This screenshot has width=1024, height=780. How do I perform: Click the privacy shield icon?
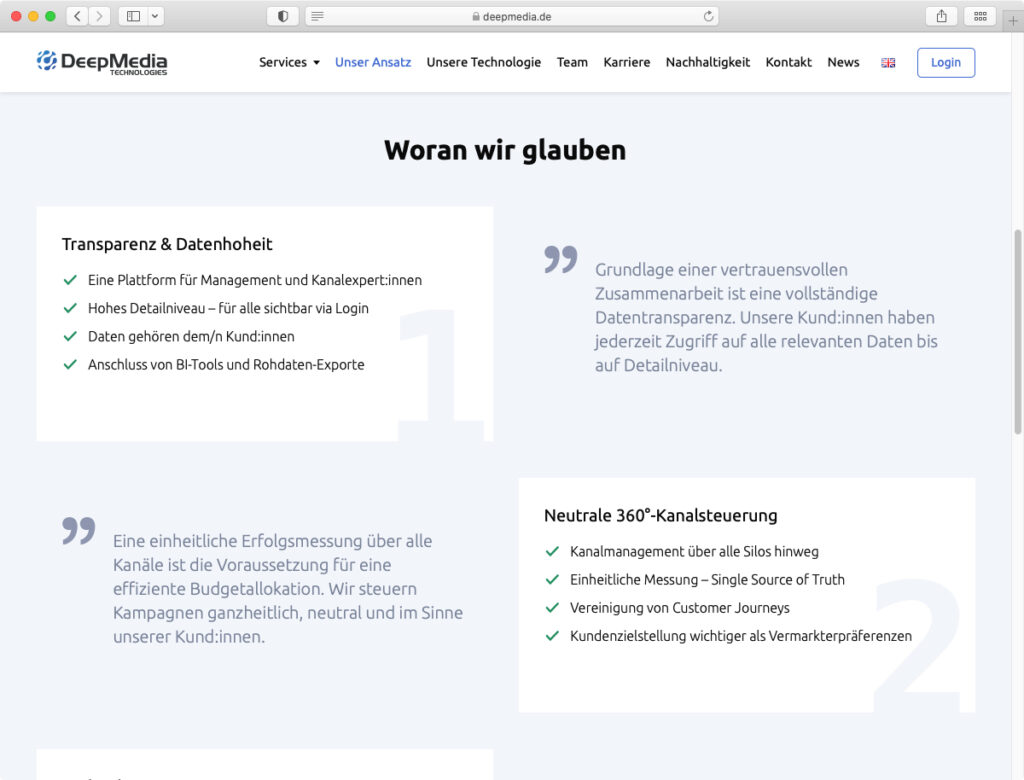pos(283,16)
